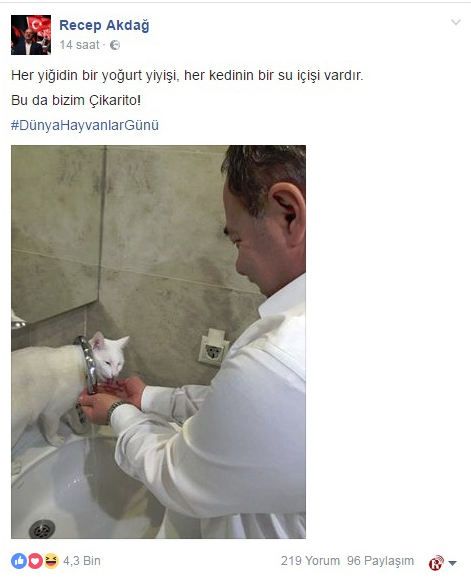Open the Recep Akdağ profile name link
This screenshot has width=471, height=579.
104,25
